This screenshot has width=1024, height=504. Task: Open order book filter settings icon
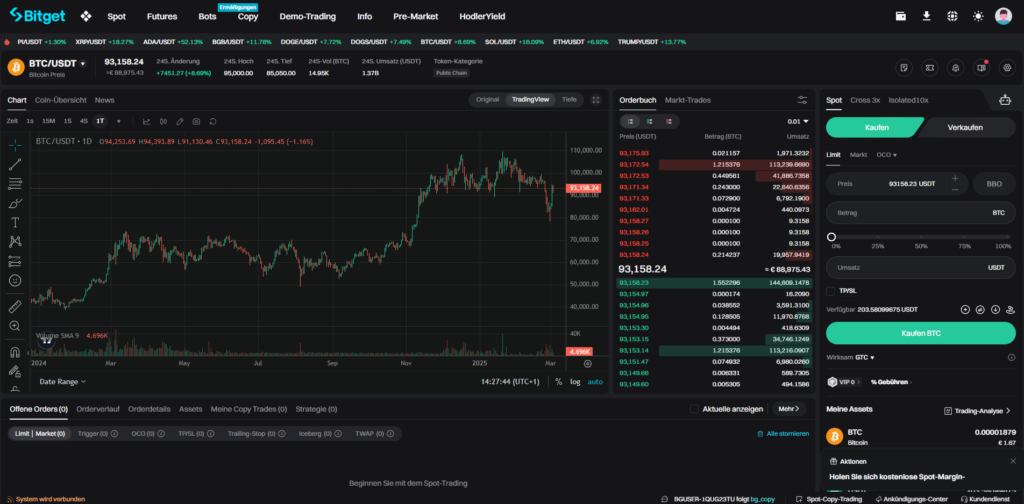(x=802, y=100)
